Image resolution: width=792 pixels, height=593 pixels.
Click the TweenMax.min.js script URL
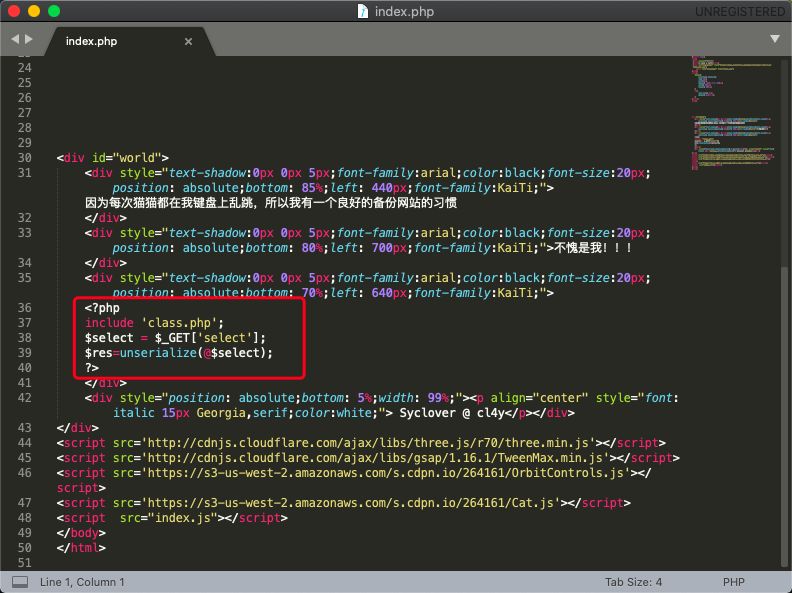pyautogui.click(x=375, y=458)
